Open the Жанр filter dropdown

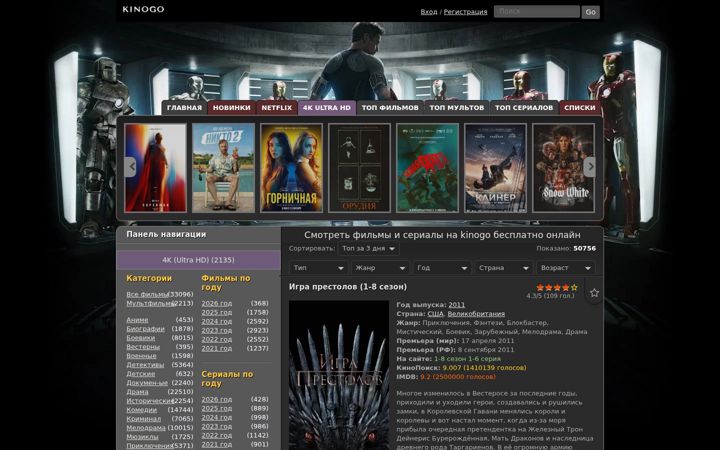[x=380, y=268]
